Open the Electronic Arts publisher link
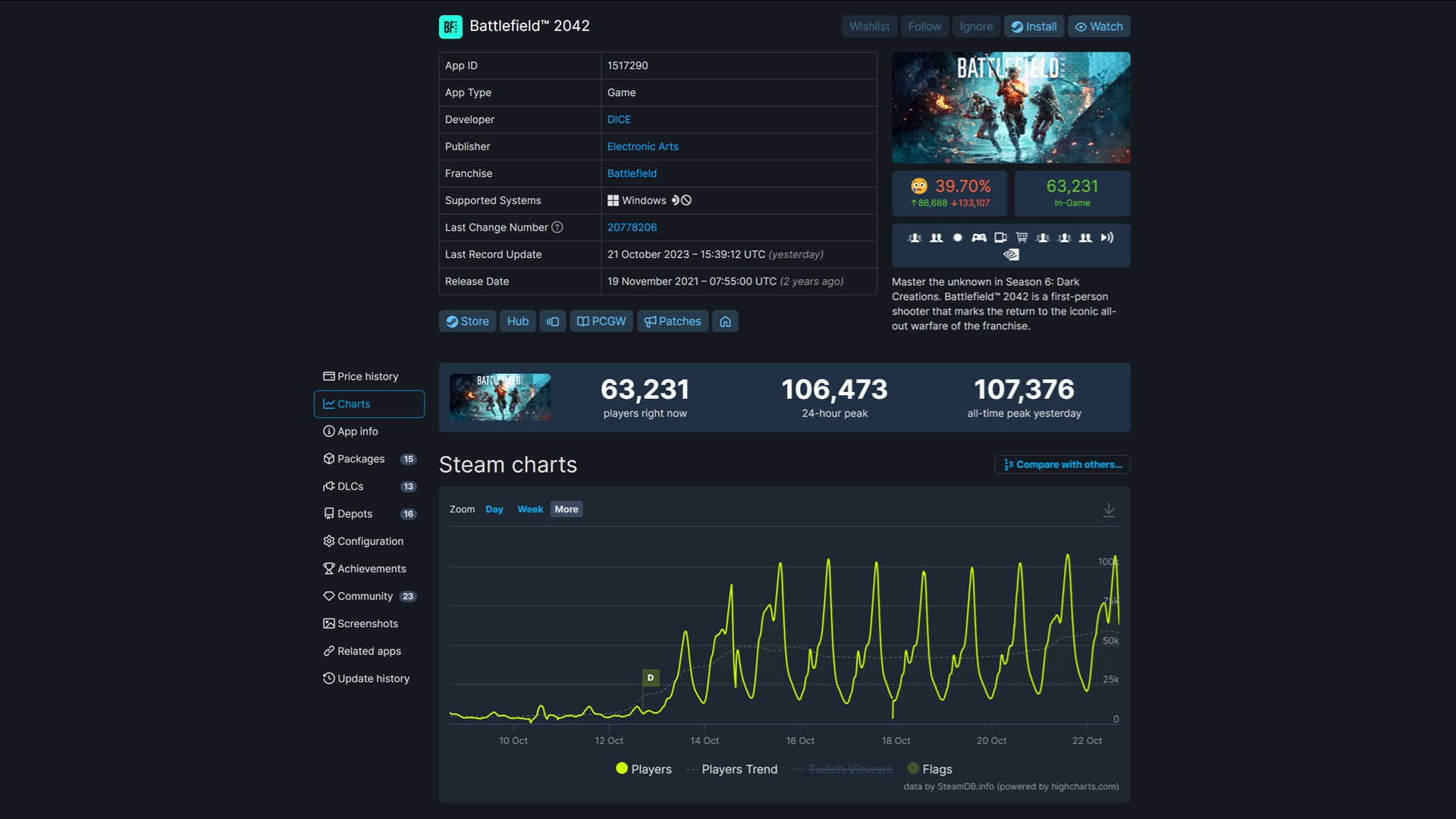This screenshot has height=819, width=1456. click(x=642, y=146)
